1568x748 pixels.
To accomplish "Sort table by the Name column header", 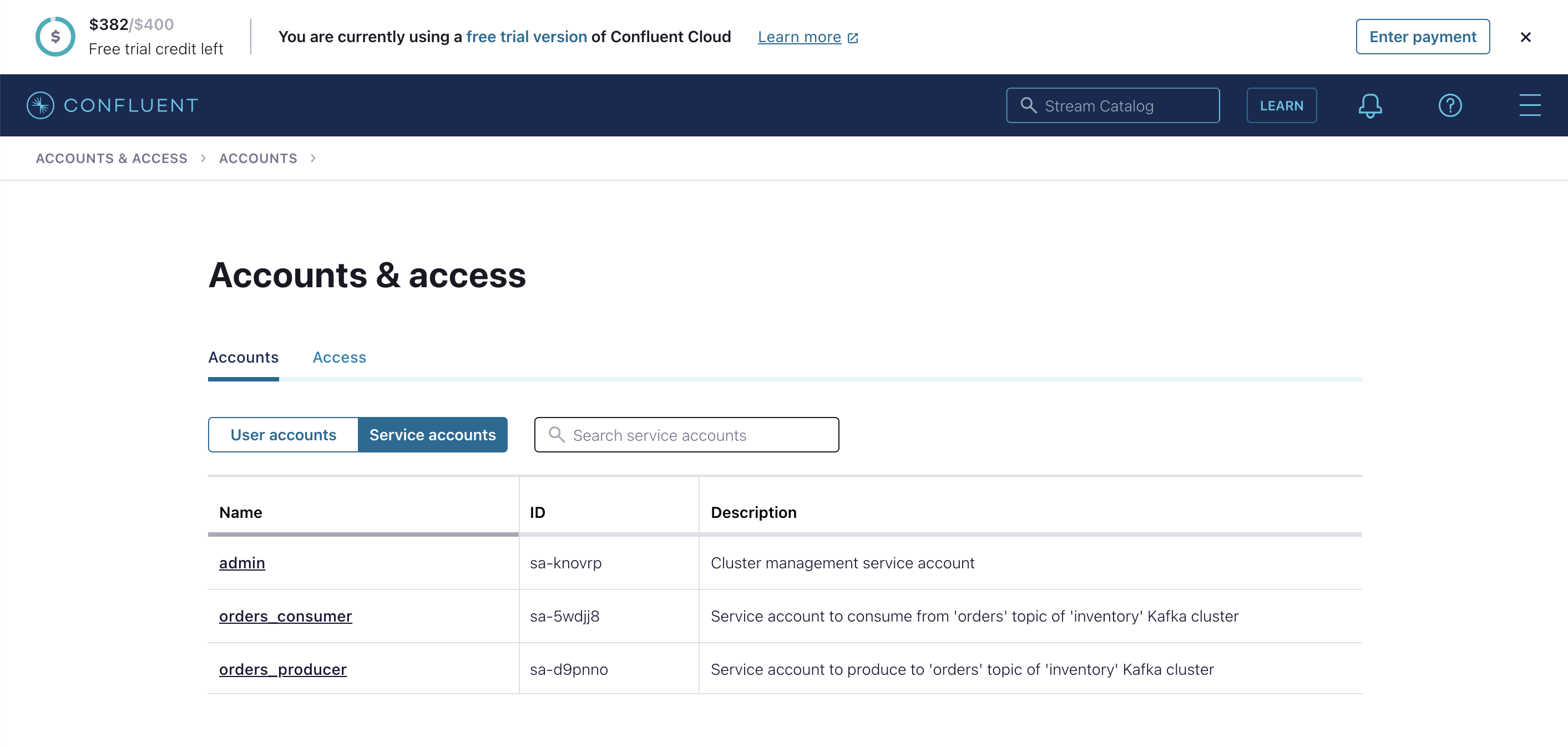I will coord(240,512).
